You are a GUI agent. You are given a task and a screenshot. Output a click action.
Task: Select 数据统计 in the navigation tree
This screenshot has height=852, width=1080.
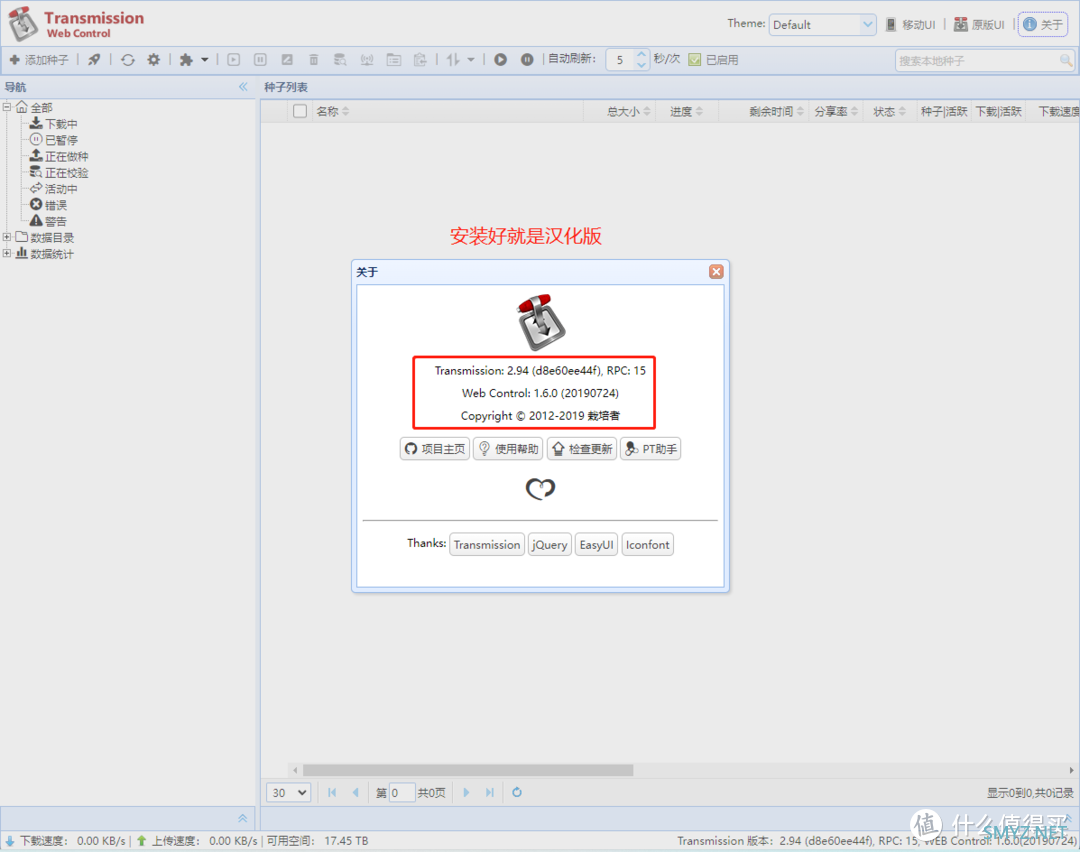(x=52, y=254)
